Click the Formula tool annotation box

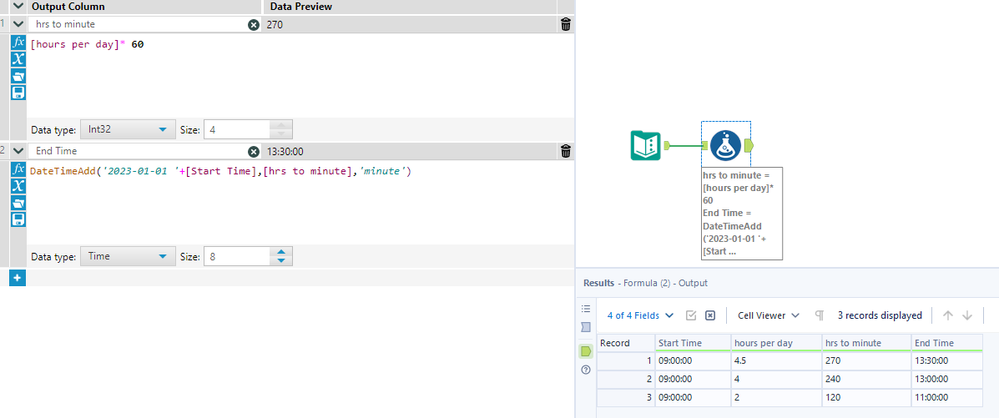tap(741, 213)
